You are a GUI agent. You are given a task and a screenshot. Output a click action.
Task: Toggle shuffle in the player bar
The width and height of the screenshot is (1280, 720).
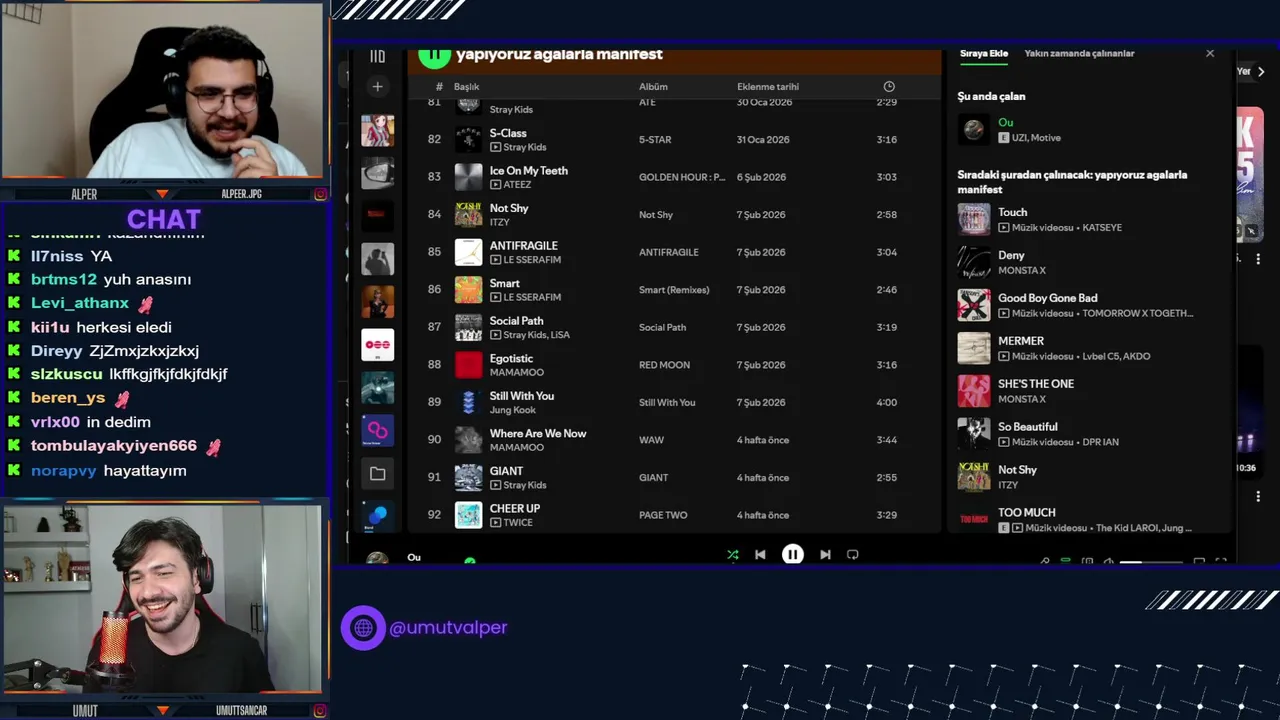click(733, 555)
